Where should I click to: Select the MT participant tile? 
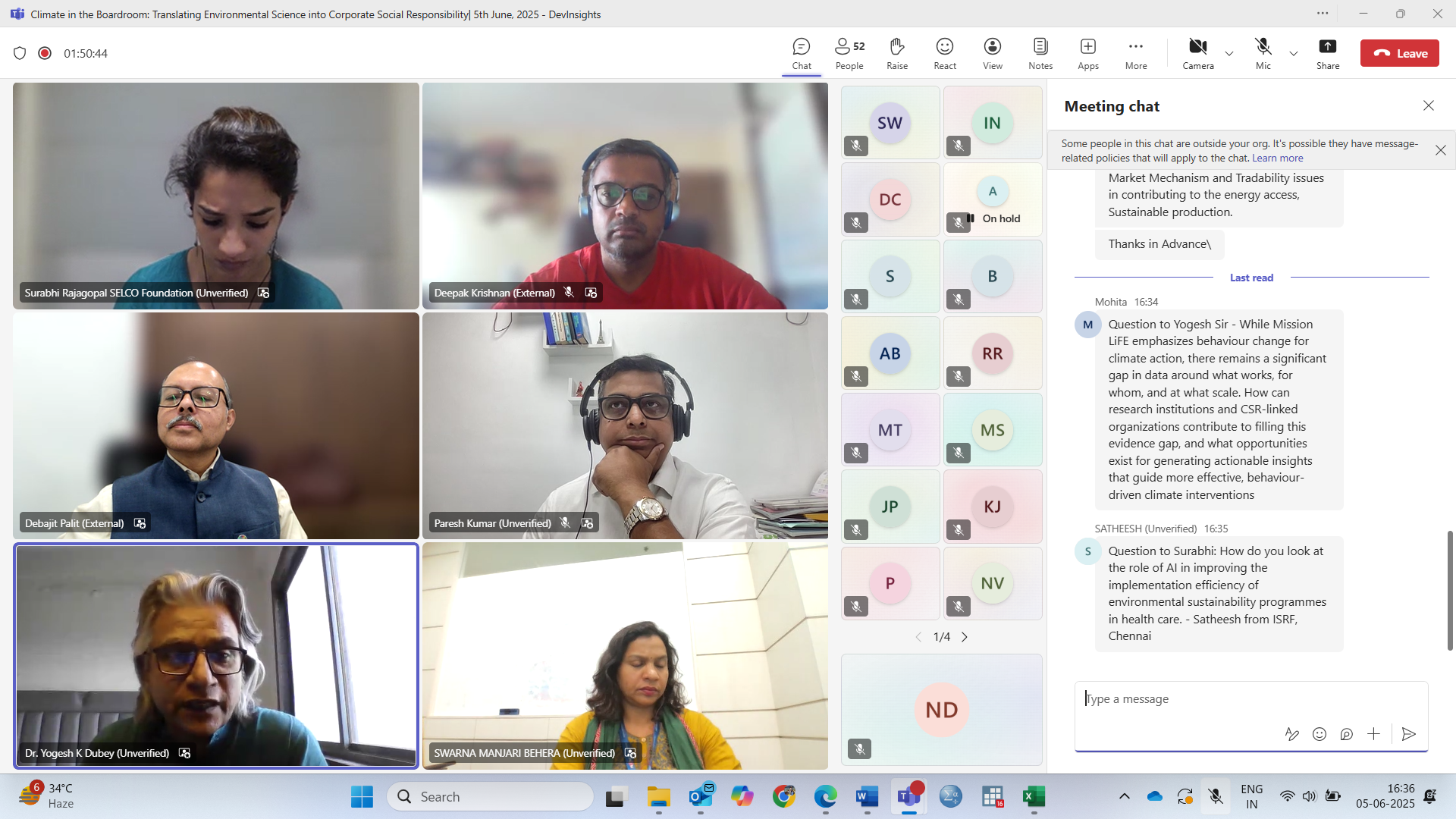[890, 430]
